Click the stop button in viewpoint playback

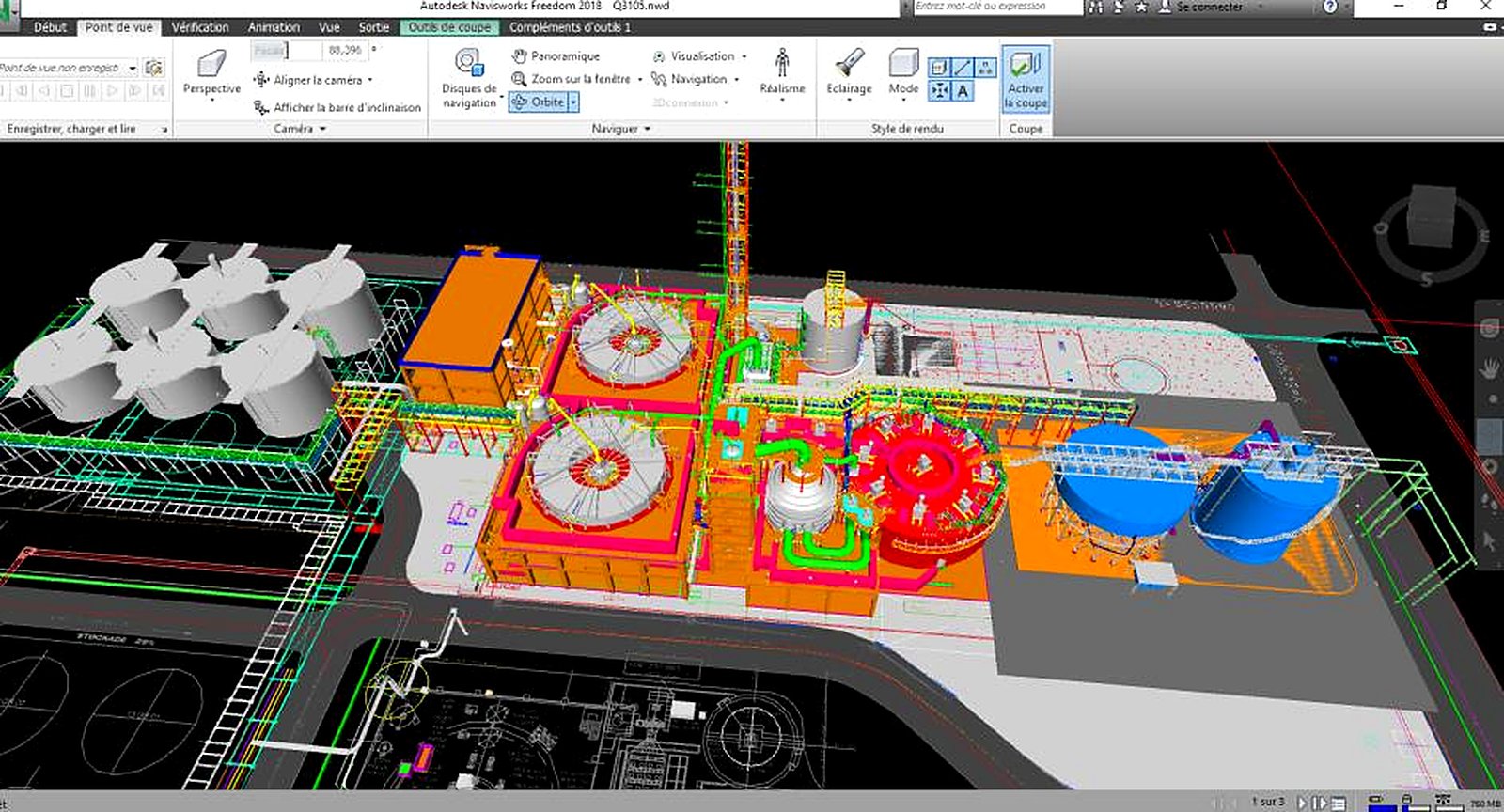pyautogui.click(x=67, y=91)
